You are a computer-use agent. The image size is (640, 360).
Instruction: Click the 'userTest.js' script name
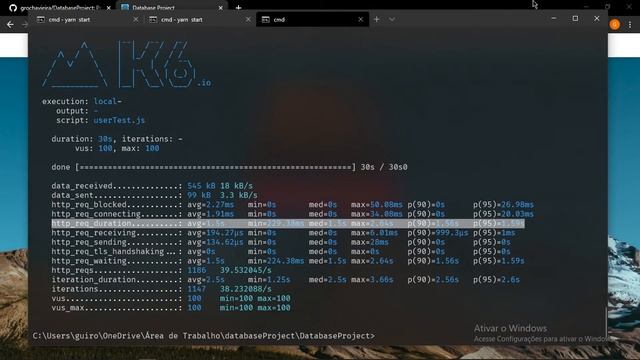(119, 120)
